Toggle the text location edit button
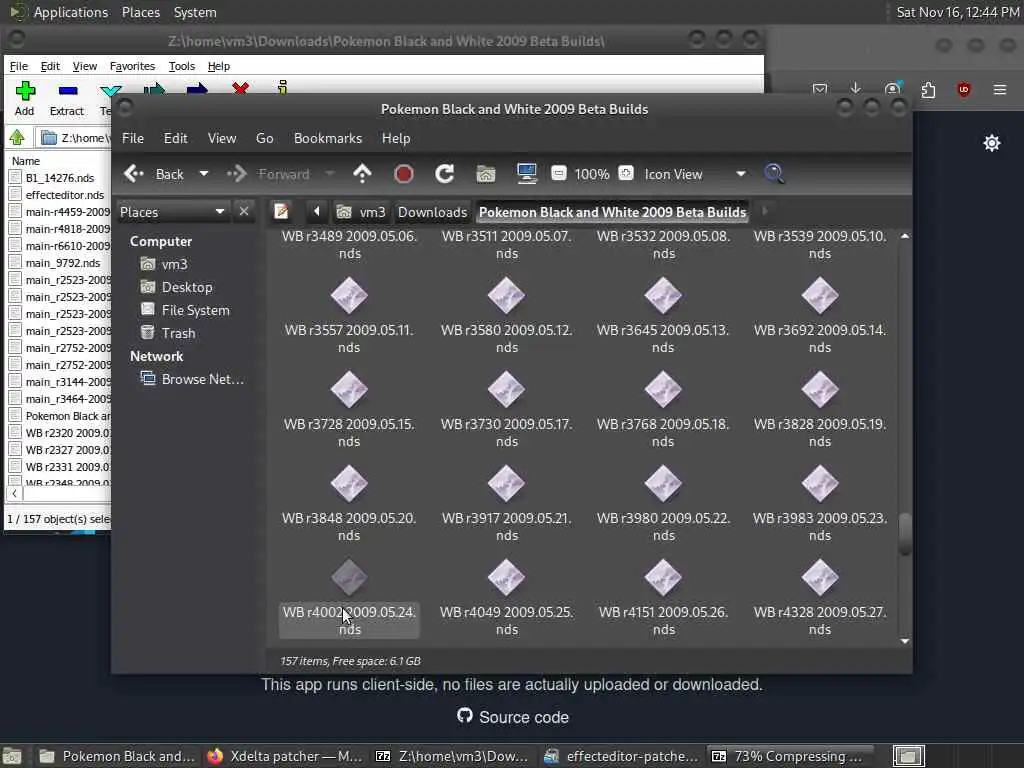This screenshot has height=768, width=1024. 281,212
